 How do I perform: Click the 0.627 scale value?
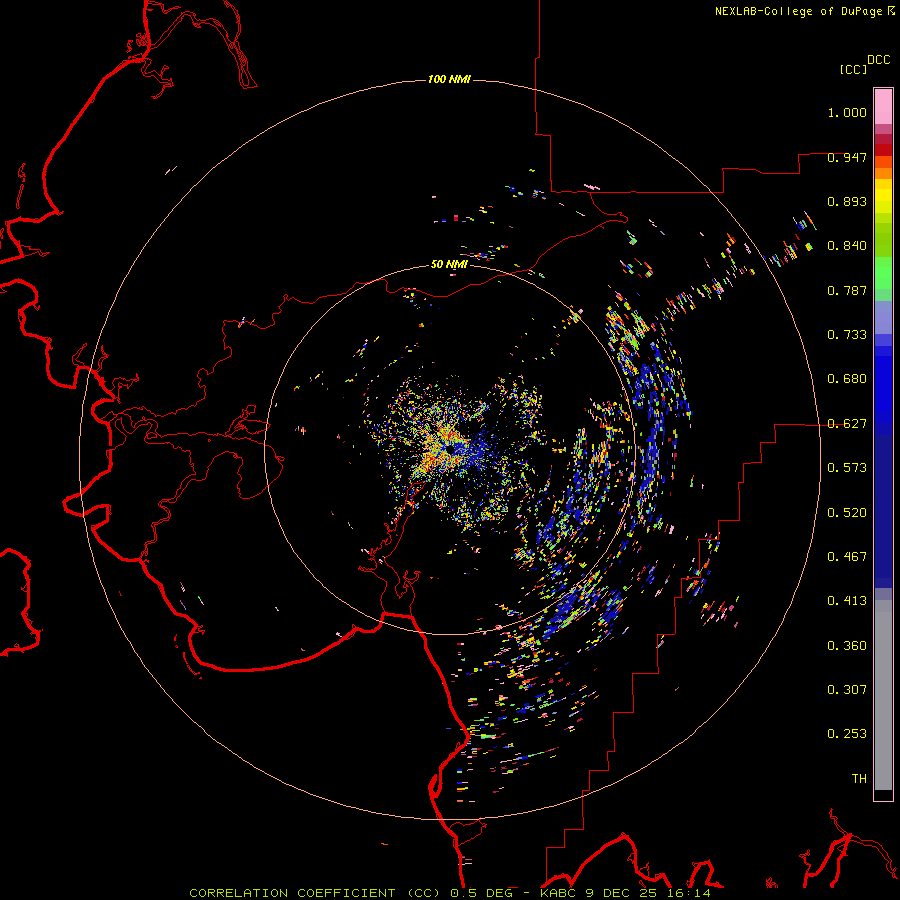point(847,424)
